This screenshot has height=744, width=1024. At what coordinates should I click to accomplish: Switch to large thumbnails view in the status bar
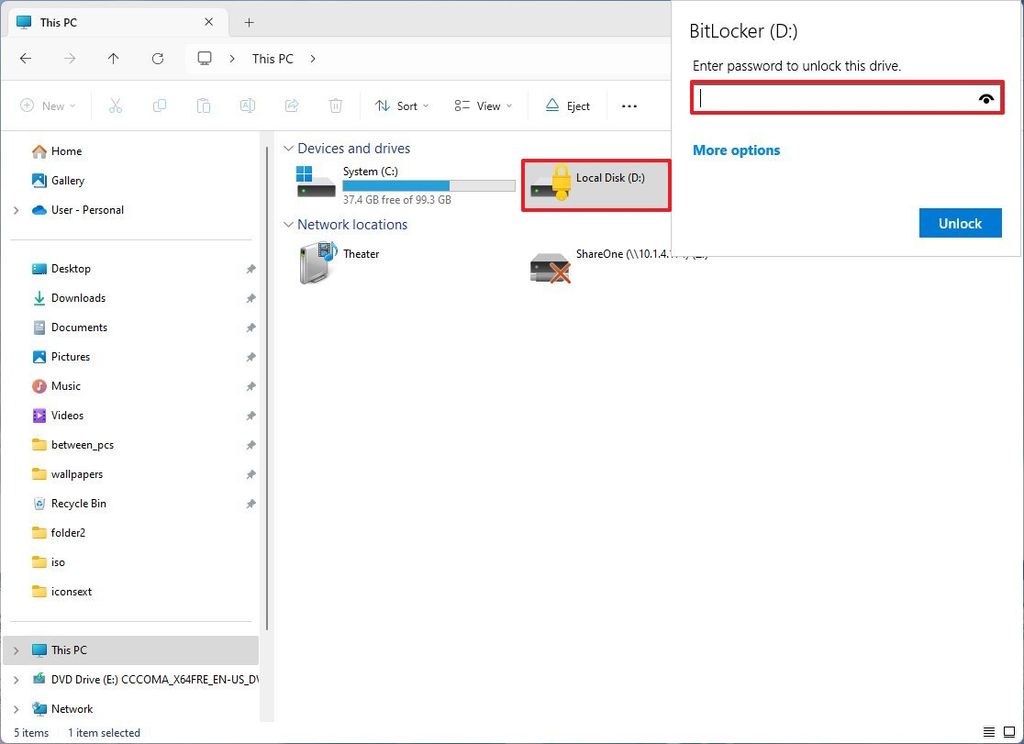coord(1009,732)
